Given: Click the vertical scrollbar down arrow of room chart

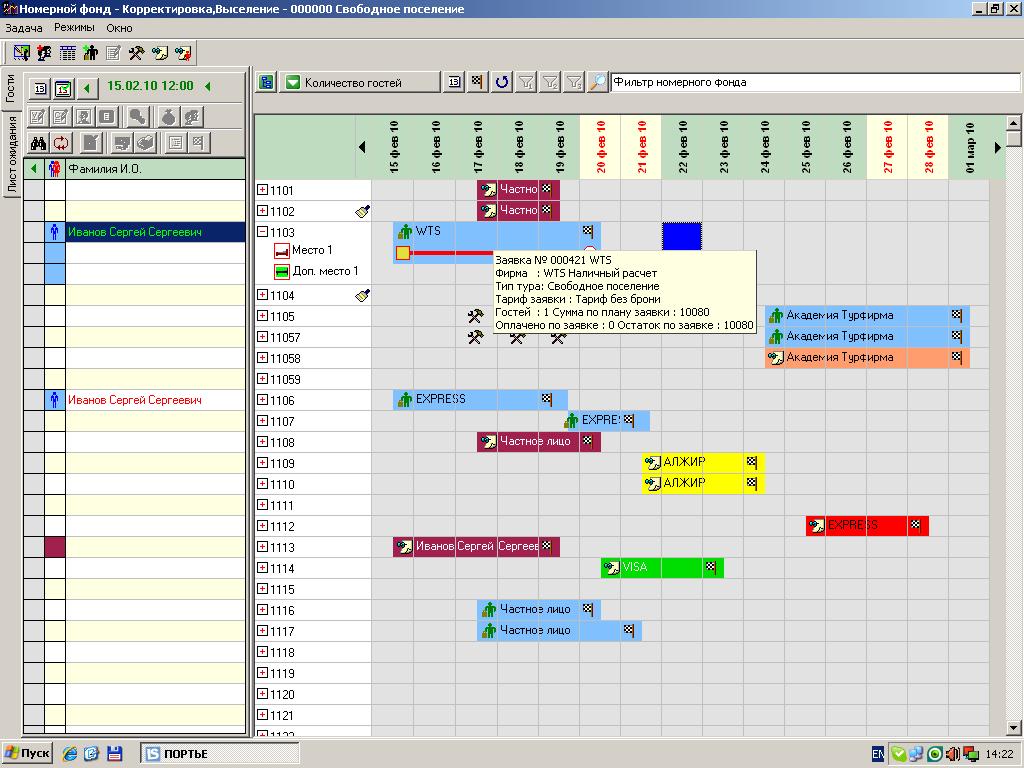Looking at the screenshot, I should click(1014, 728).
